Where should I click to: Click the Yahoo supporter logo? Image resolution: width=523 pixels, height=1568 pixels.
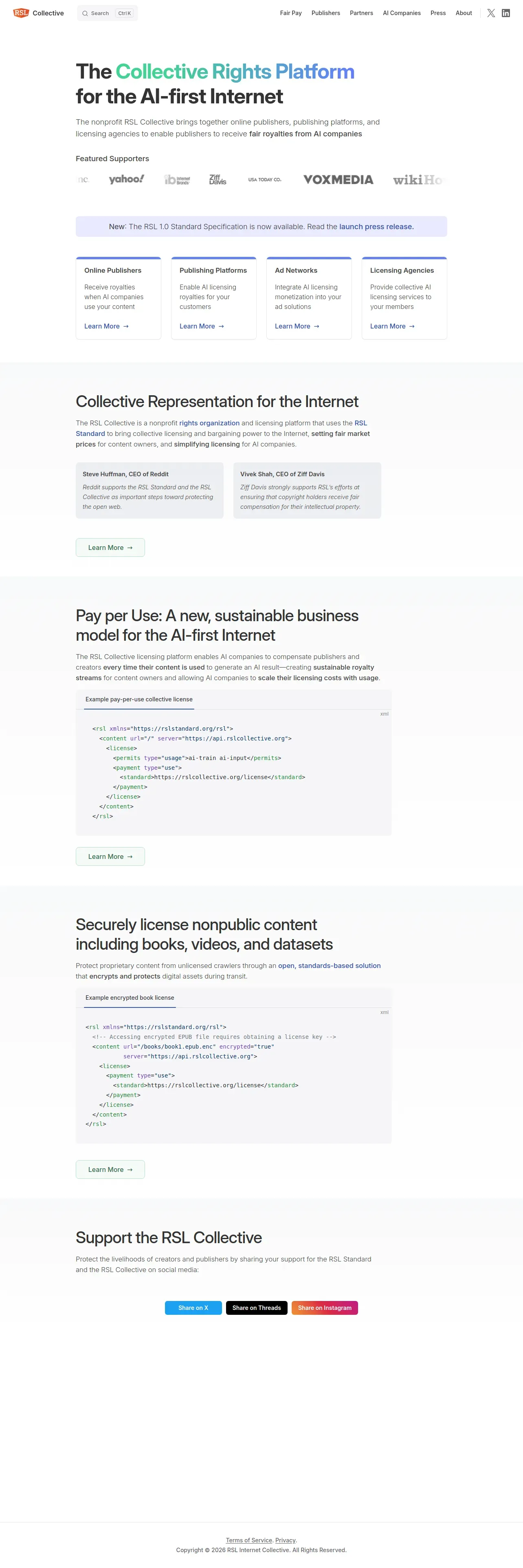point(126,180)
